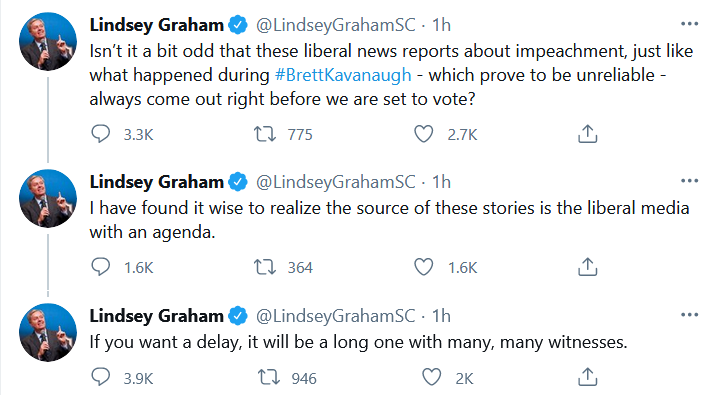The image size is (717, 395).
Task: Retweet the tweet with 775 retweets
Action: [x=265, y=134]
